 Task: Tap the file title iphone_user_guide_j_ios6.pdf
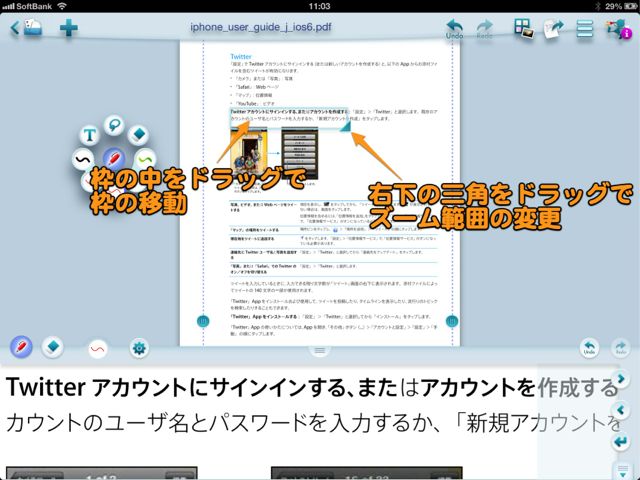pos(261,27)
